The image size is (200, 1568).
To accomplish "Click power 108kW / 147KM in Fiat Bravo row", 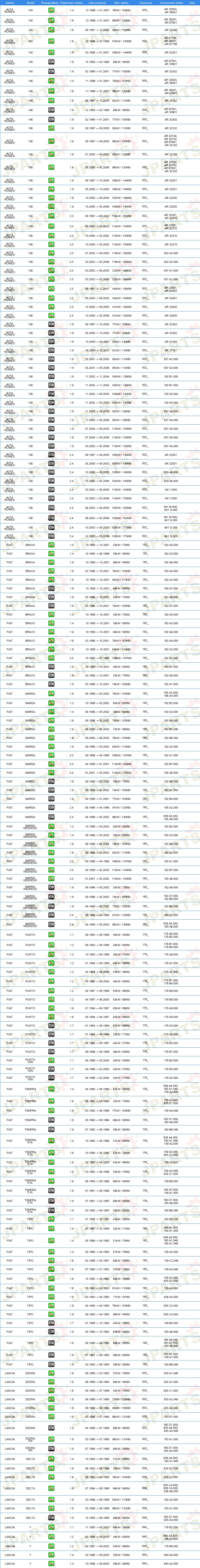I will (x=121, y=658).
